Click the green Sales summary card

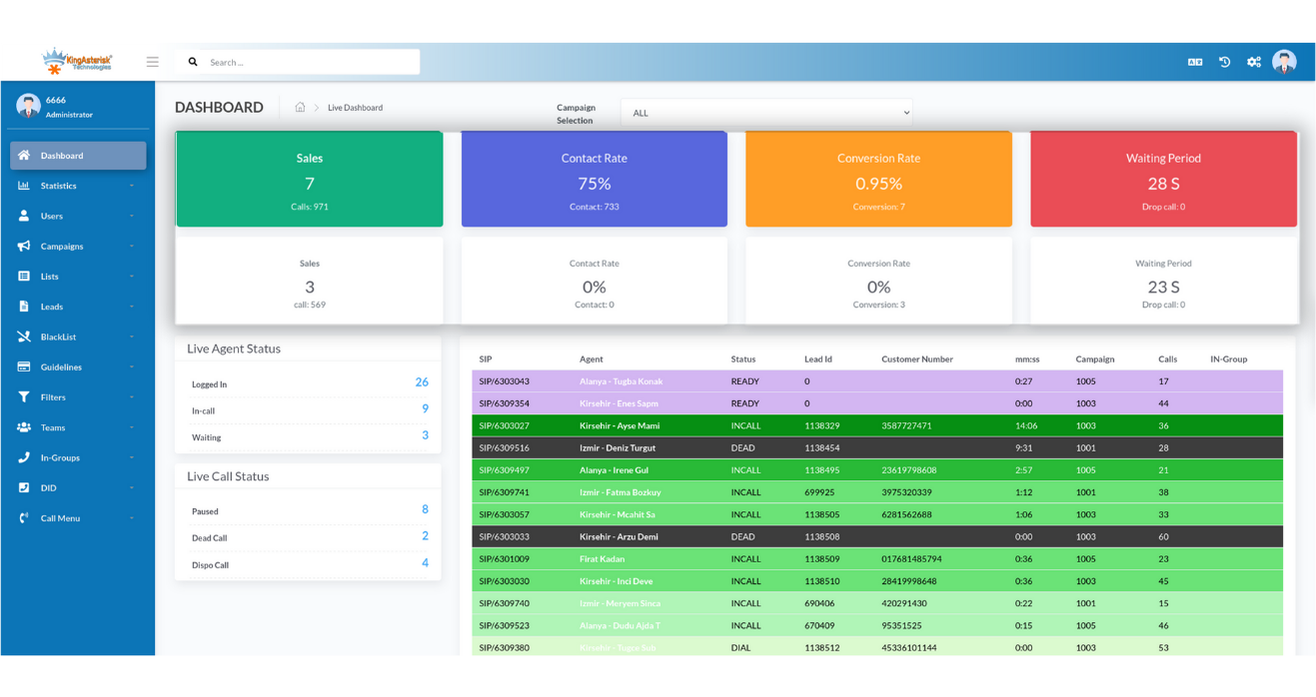[309, 180]
